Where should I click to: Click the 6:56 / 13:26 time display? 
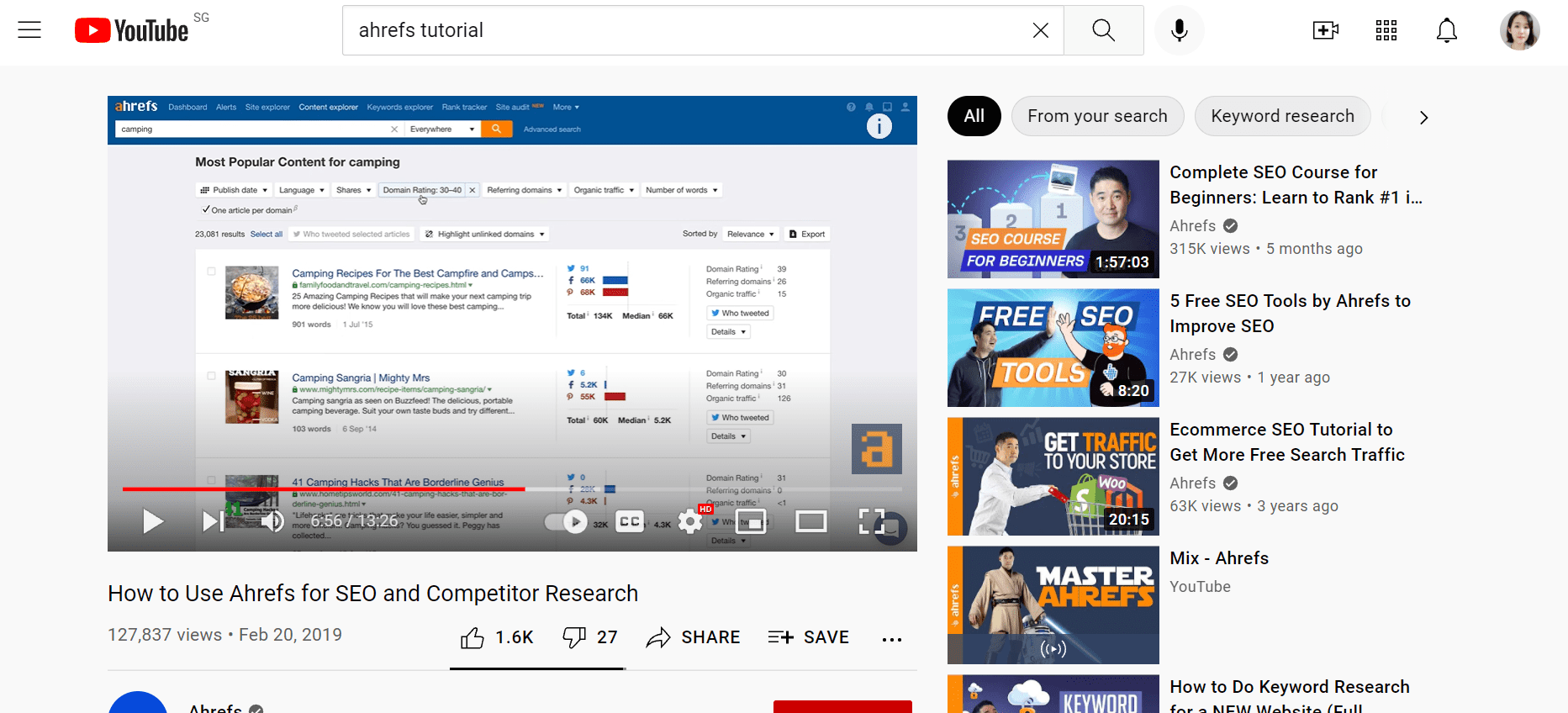click(x=354, y=521)
